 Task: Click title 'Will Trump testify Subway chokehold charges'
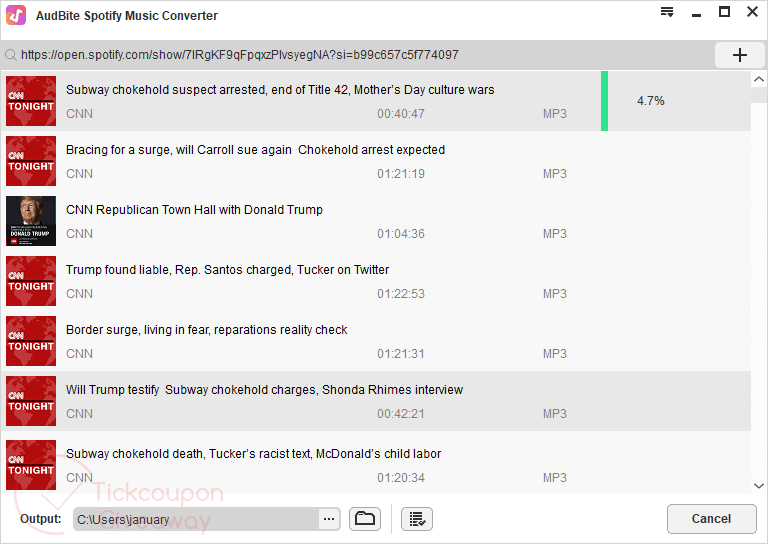pyautogui.click(x=264, y=390)
